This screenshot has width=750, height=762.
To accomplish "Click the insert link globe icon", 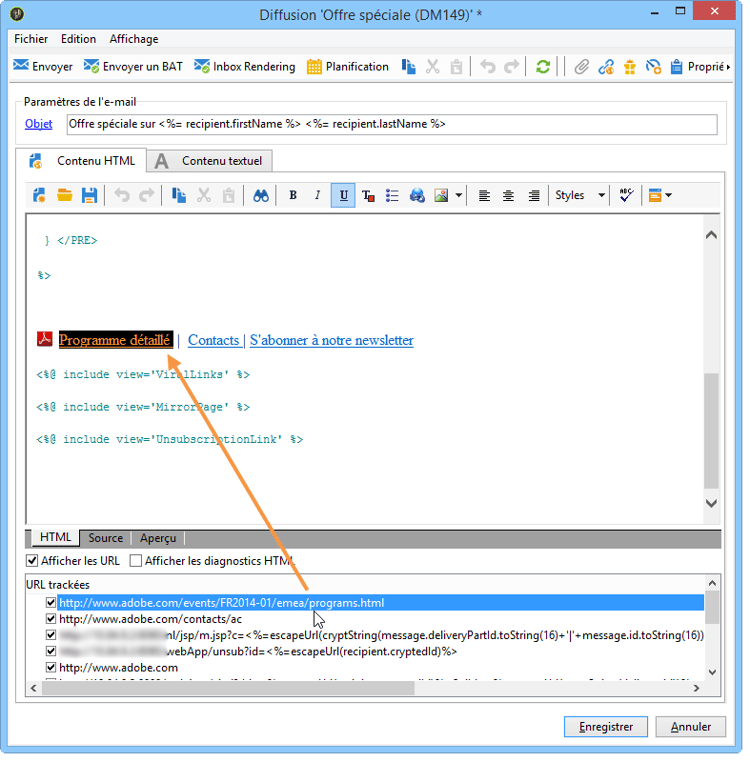I will [417, 195].
